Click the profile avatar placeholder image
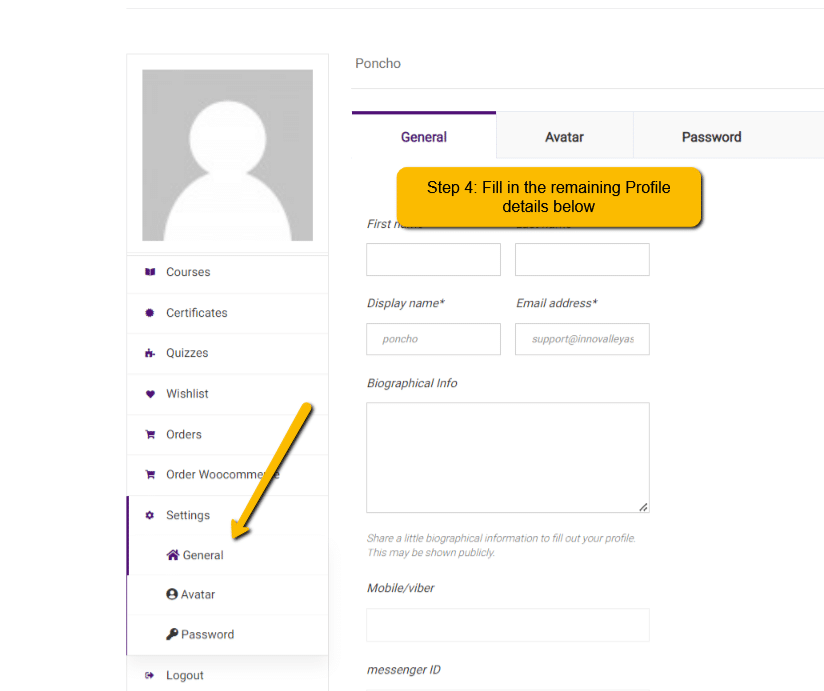Viewport: 824px width, 691px height. pos(227,155)
